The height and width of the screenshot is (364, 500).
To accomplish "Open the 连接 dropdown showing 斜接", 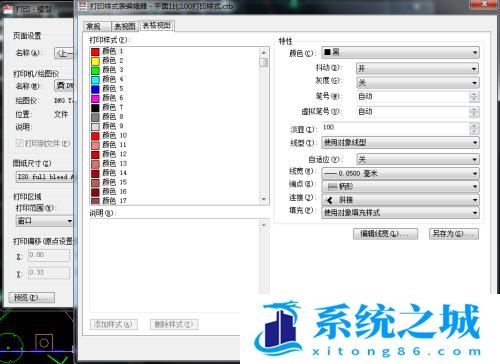I will click(x=400, y=200).
